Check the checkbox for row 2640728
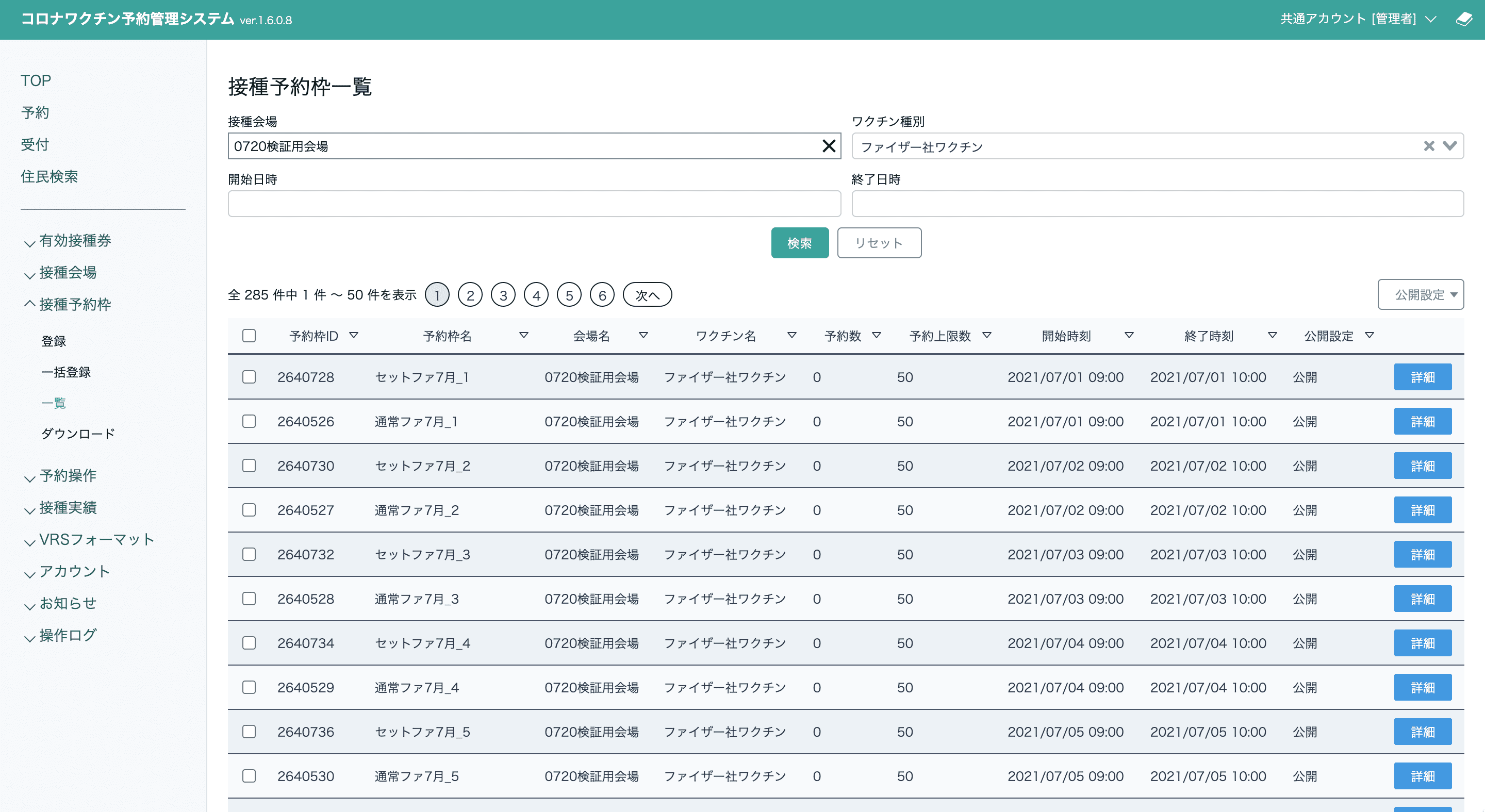 click(249, 377)
